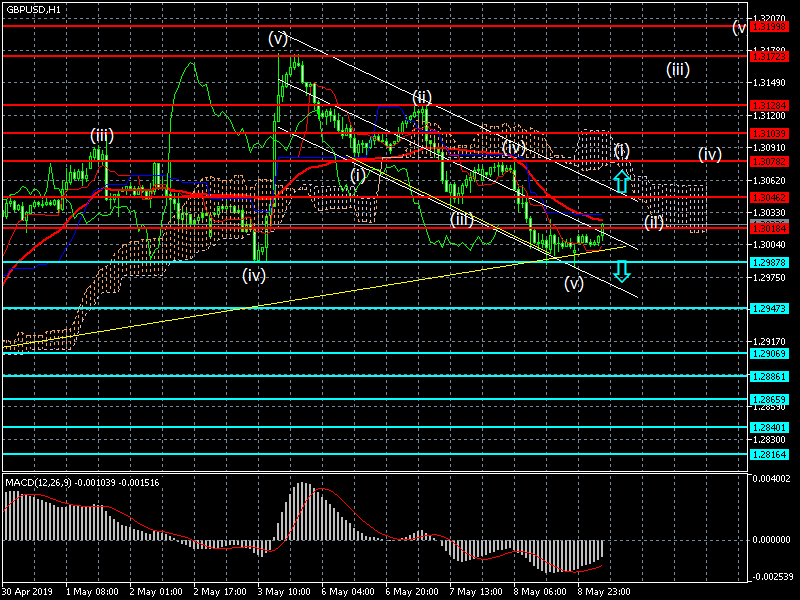Select the (ii) wave label above 6 May peak
Screen dimensions: 800x600
coord(422,97)
